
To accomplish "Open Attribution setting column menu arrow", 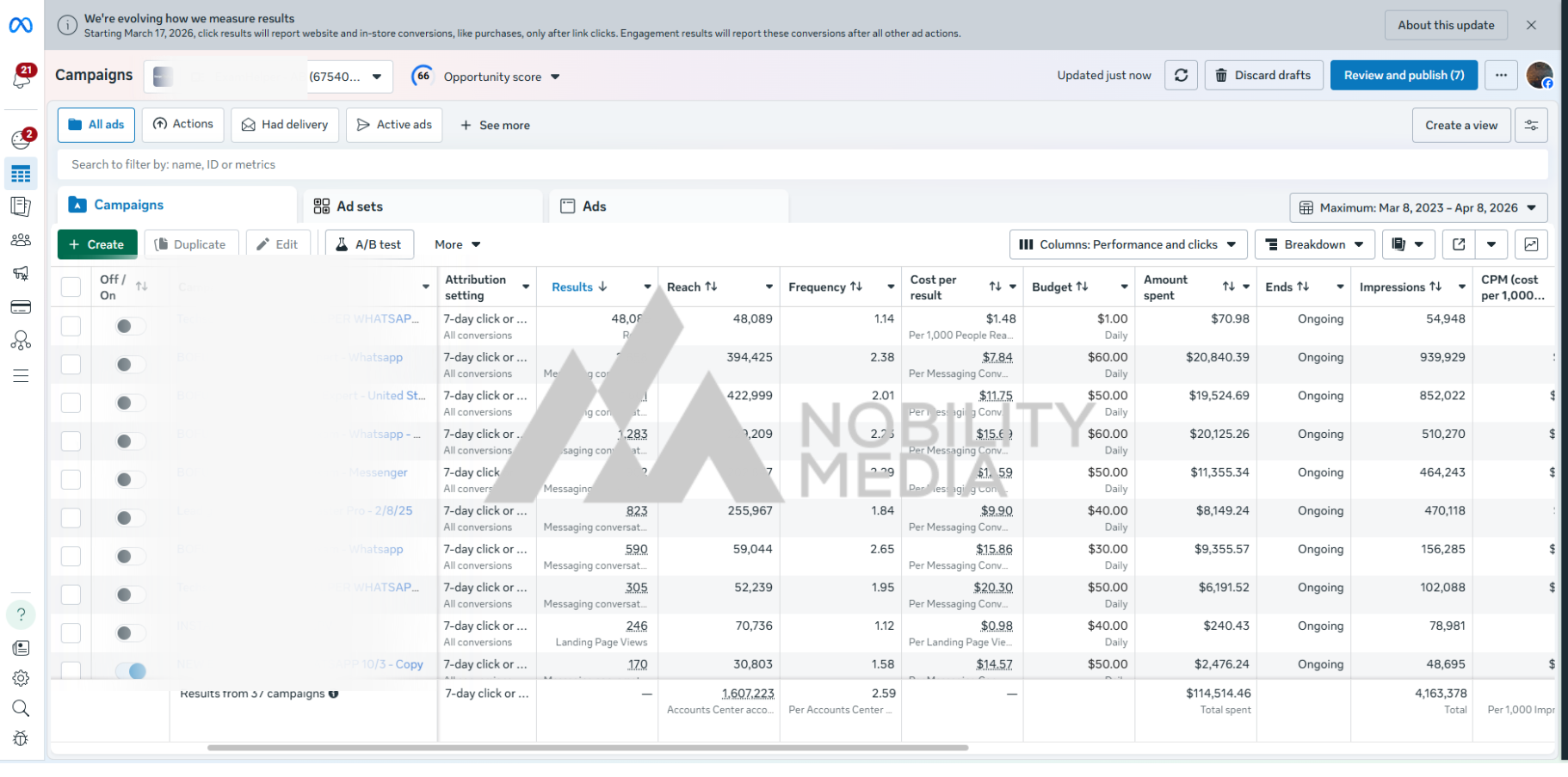I will coord(526,287).
